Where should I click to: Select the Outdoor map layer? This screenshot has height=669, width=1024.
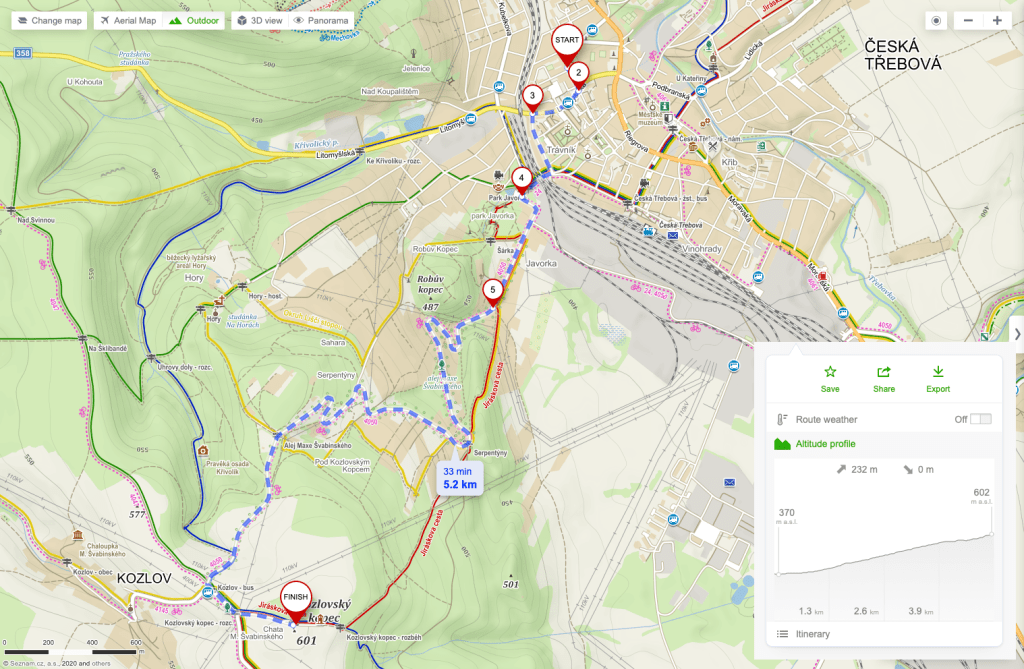coord(194,20)
